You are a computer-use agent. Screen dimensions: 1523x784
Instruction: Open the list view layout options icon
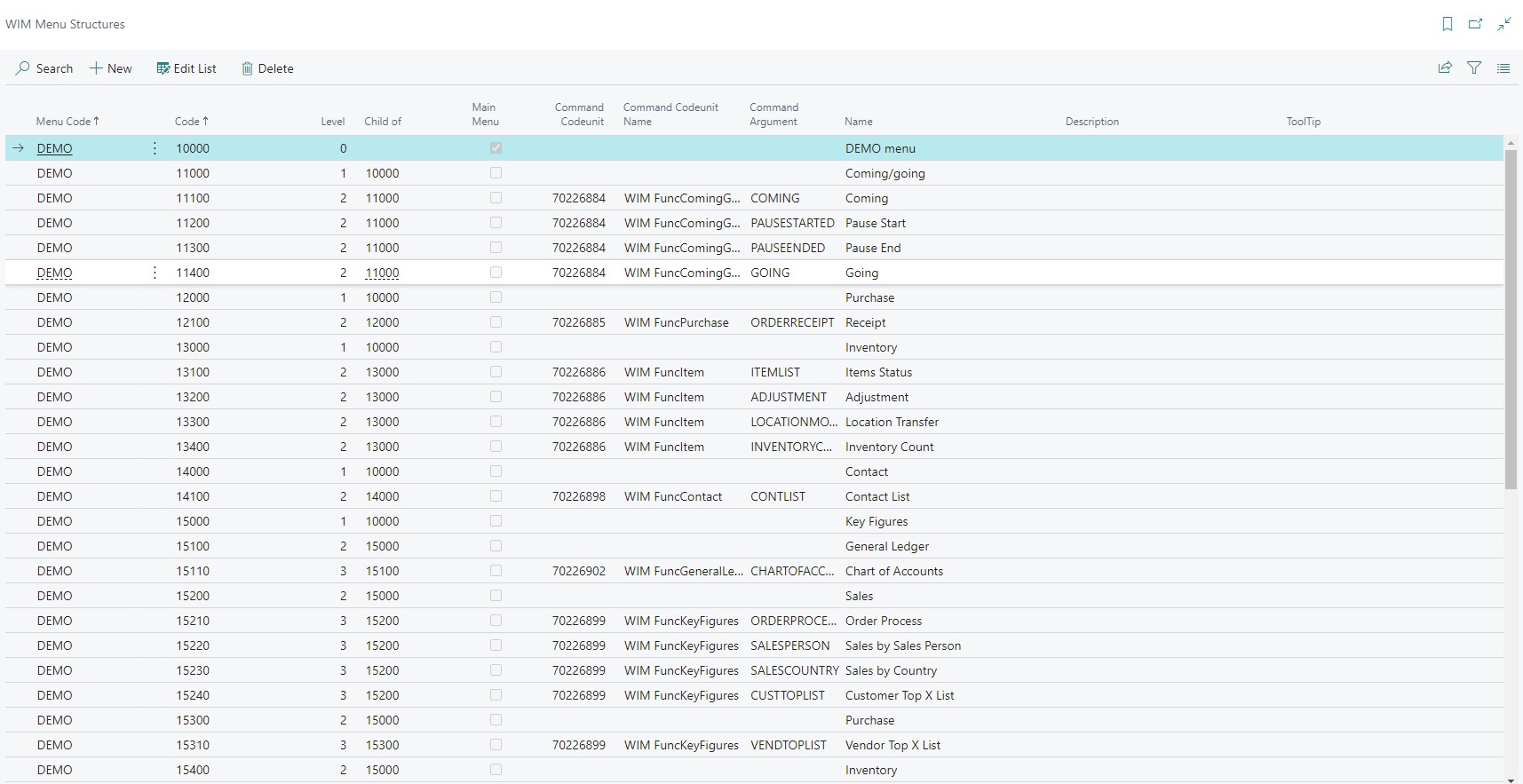[1503, 67]
